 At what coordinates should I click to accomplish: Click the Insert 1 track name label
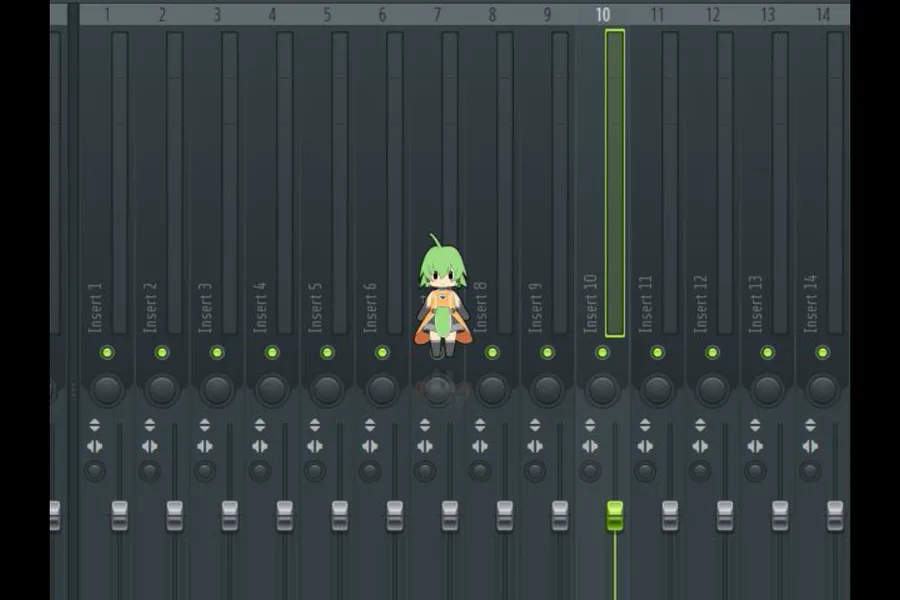pyautogui.click(x=95, y=308)
